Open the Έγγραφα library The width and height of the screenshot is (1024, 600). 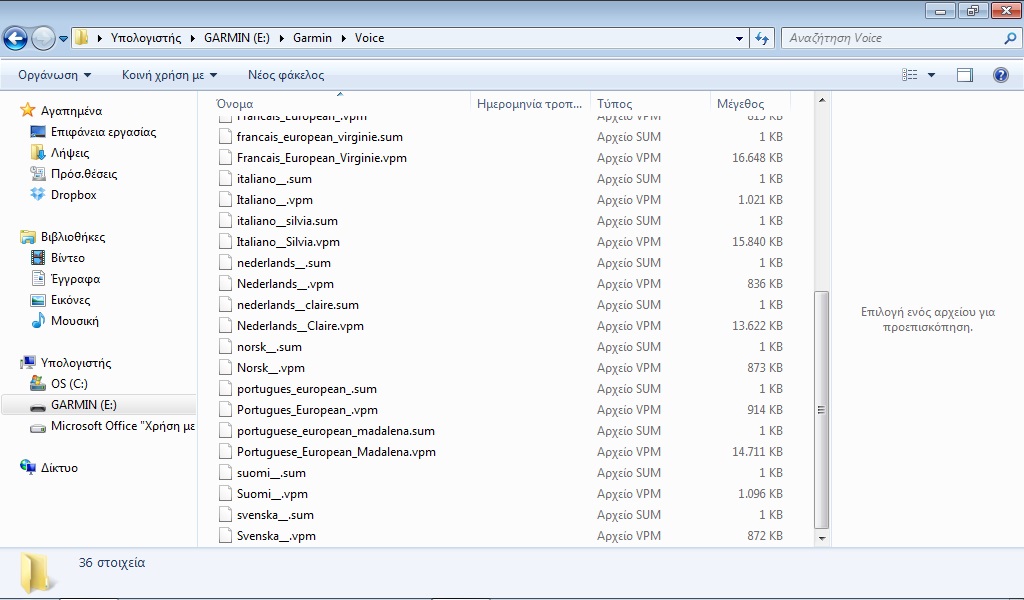(x=65, y=279)
